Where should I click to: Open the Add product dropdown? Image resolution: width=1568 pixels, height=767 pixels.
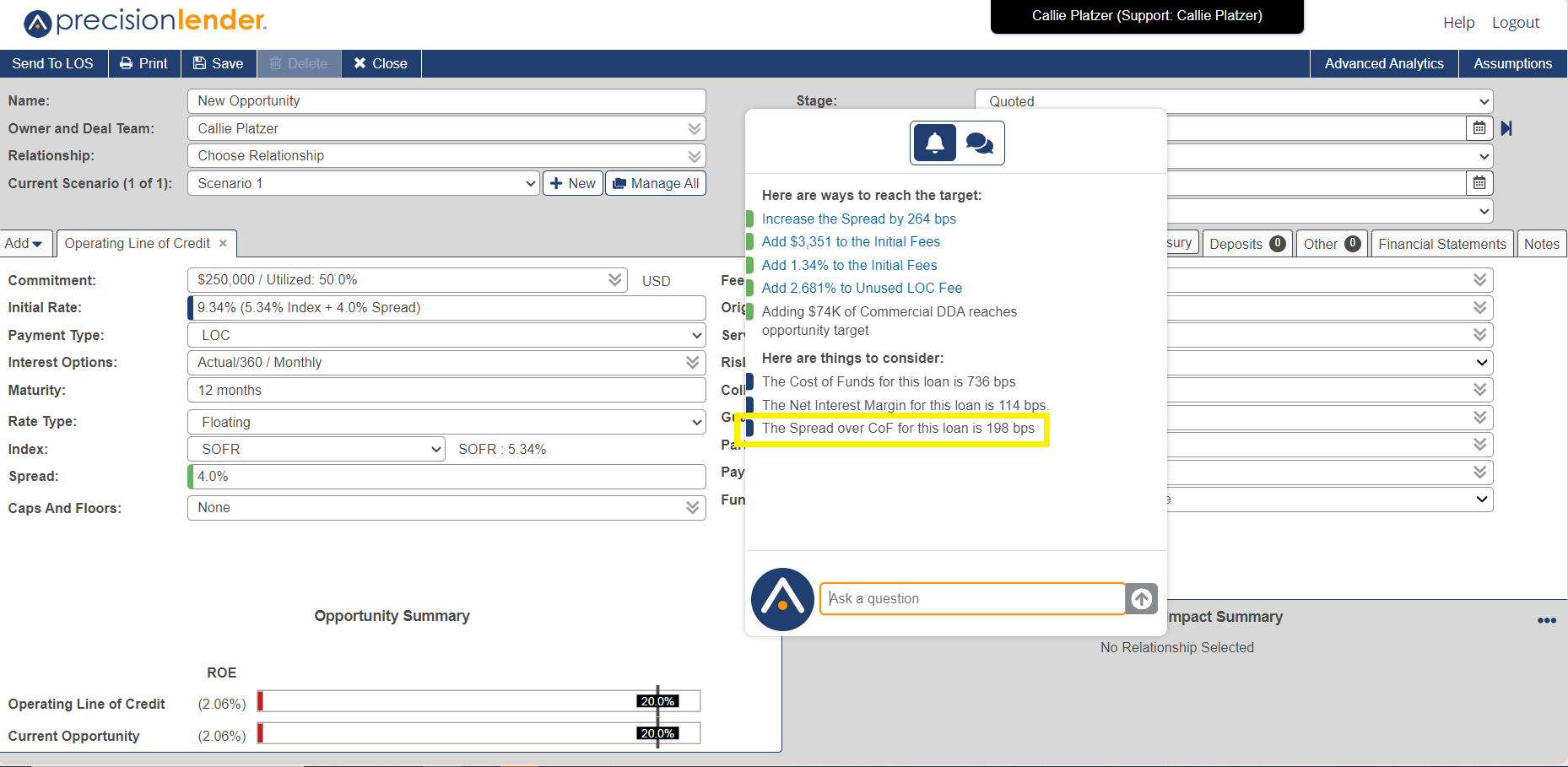26,243
